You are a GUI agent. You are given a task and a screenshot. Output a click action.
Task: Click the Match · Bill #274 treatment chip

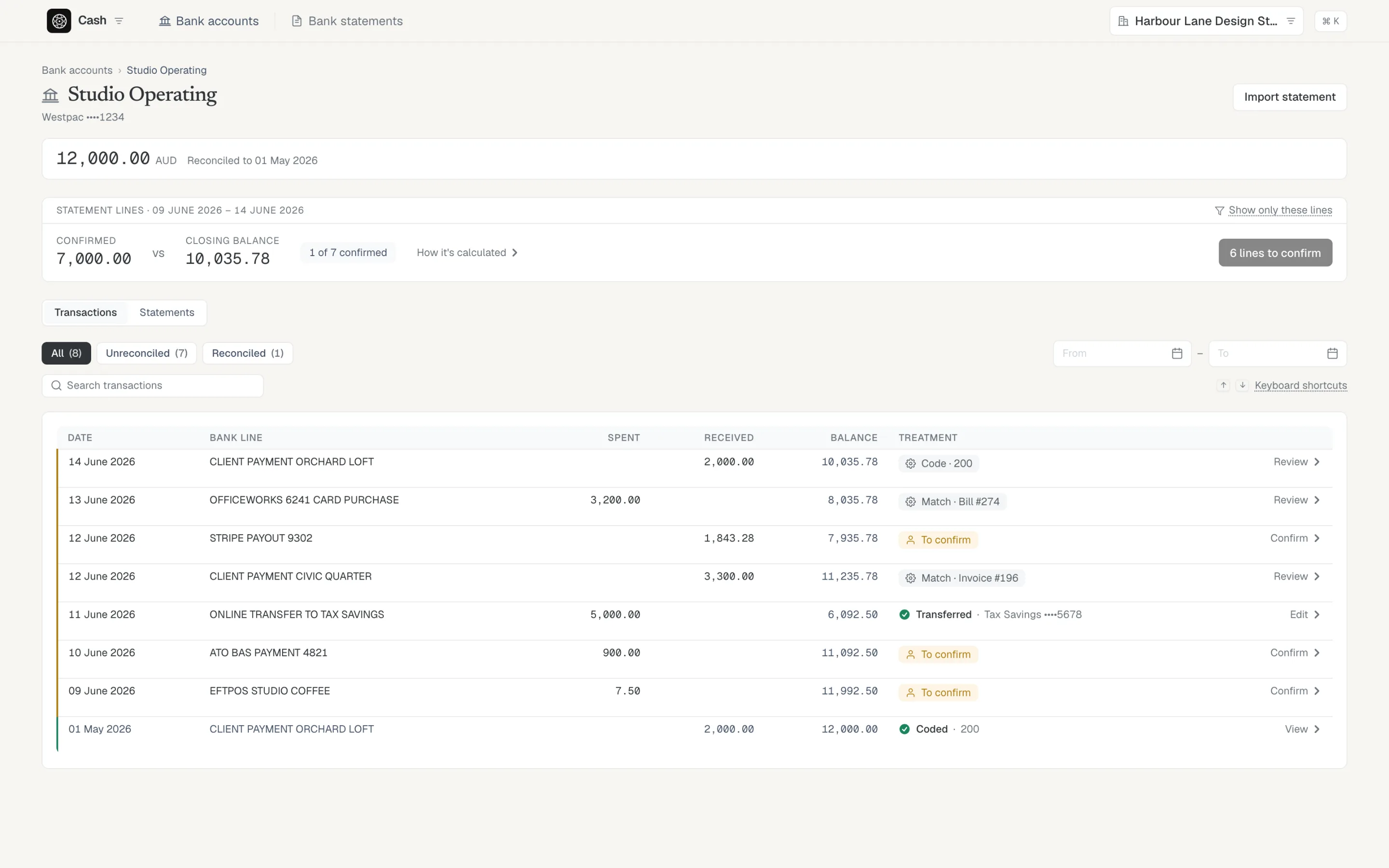coord(952,502)
